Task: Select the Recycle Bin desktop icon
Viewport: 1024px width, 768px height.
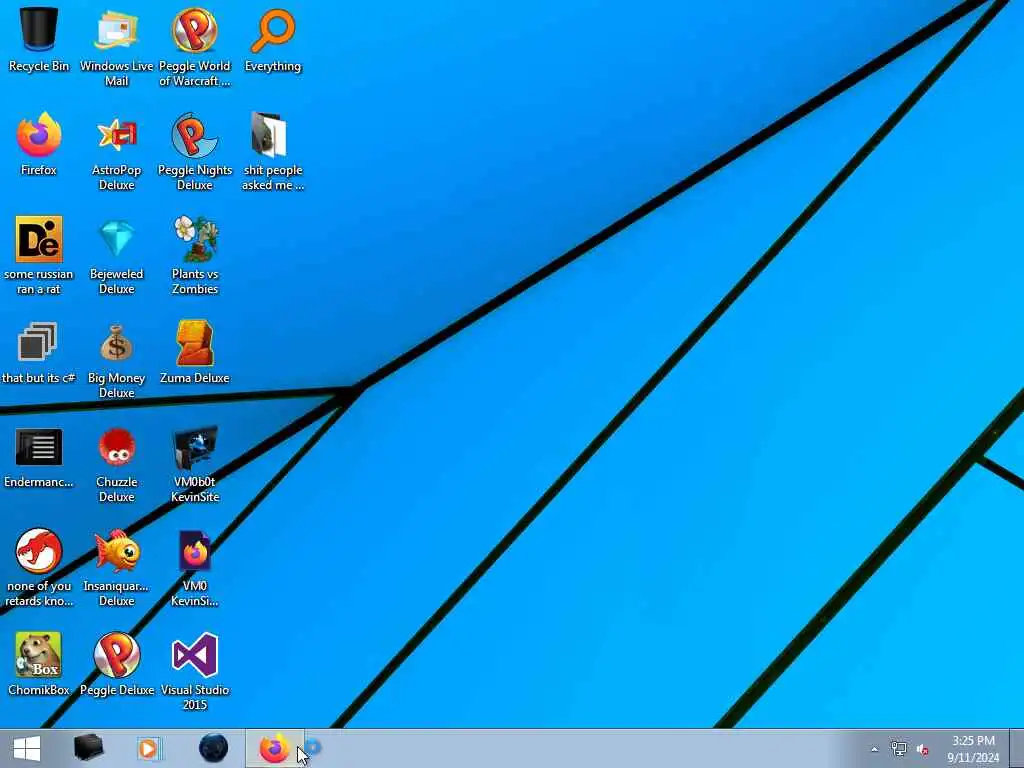Action: [x=39, y=39]
